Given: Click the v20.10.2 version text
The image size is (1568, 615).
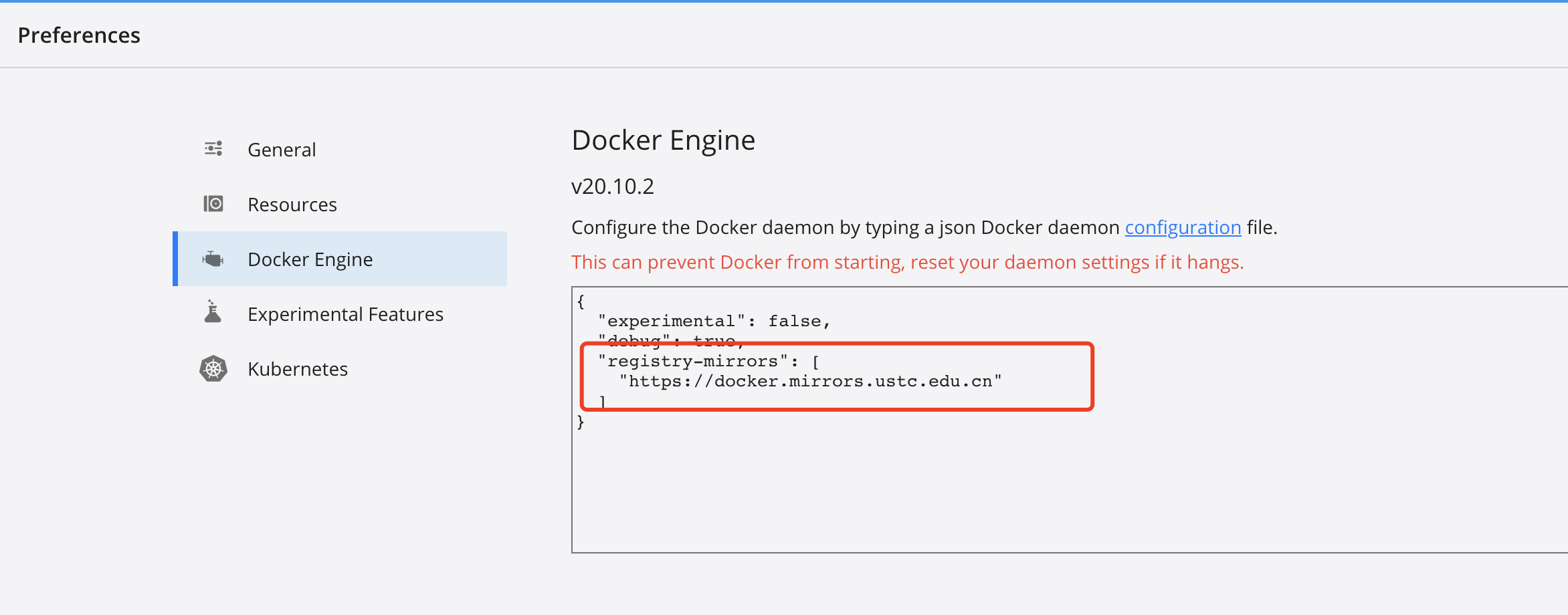Looking at the screenshot, I should [612, 186].
